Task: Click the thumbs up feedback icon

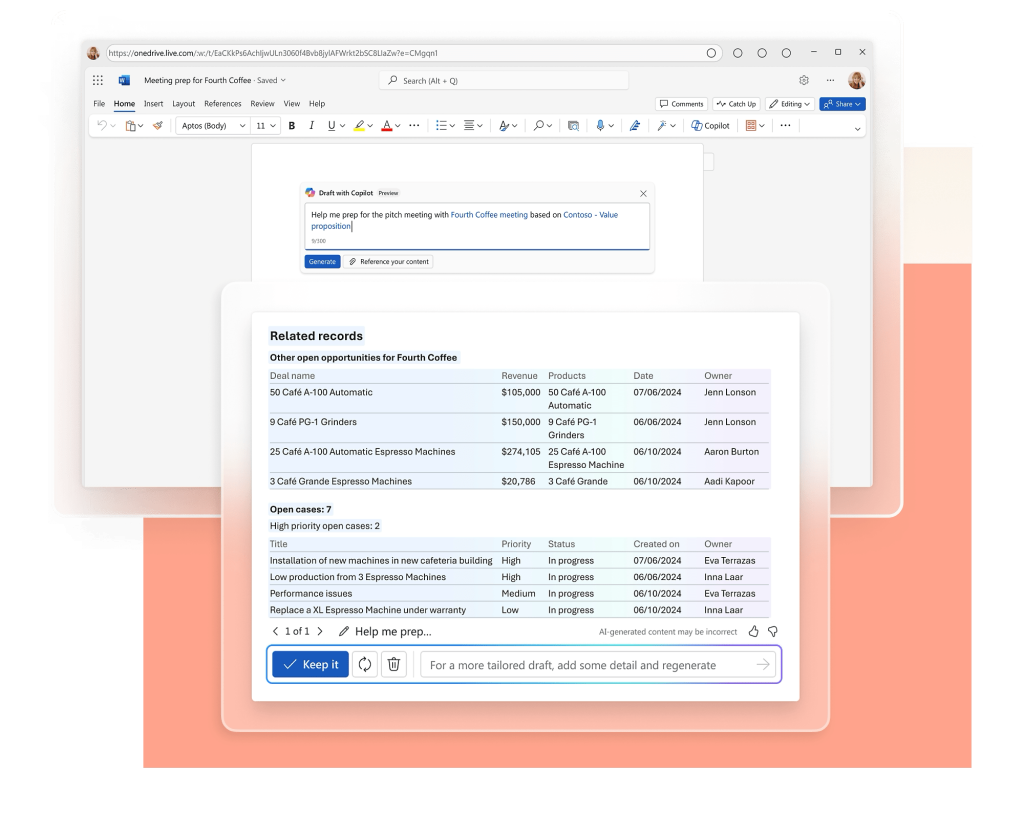Action: pyautogui.click(x=754, y=631)
